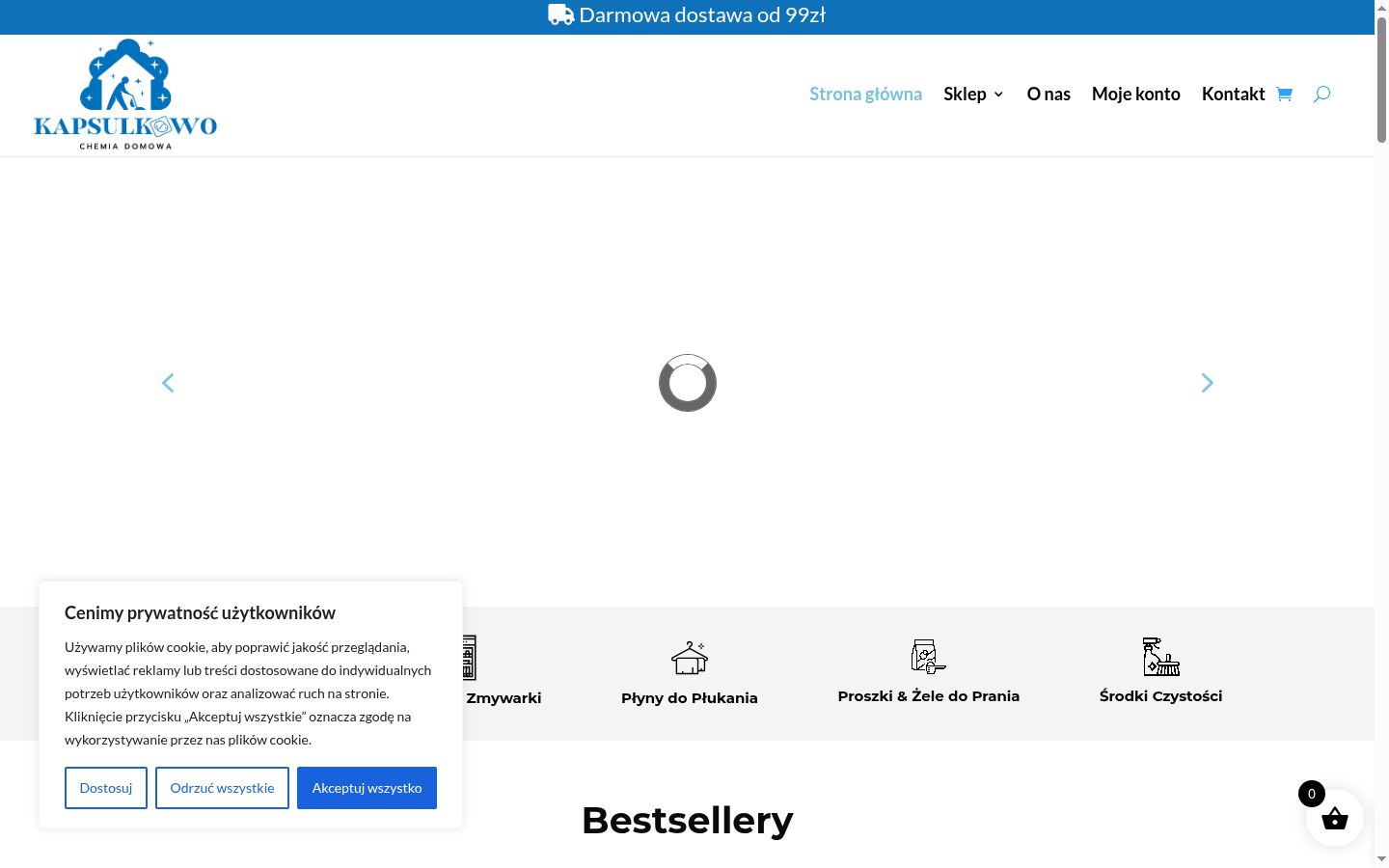Click the Darmowa dostawa od 99zł text
Viewport: 1389px width, 868px height.
coord(702,14)
